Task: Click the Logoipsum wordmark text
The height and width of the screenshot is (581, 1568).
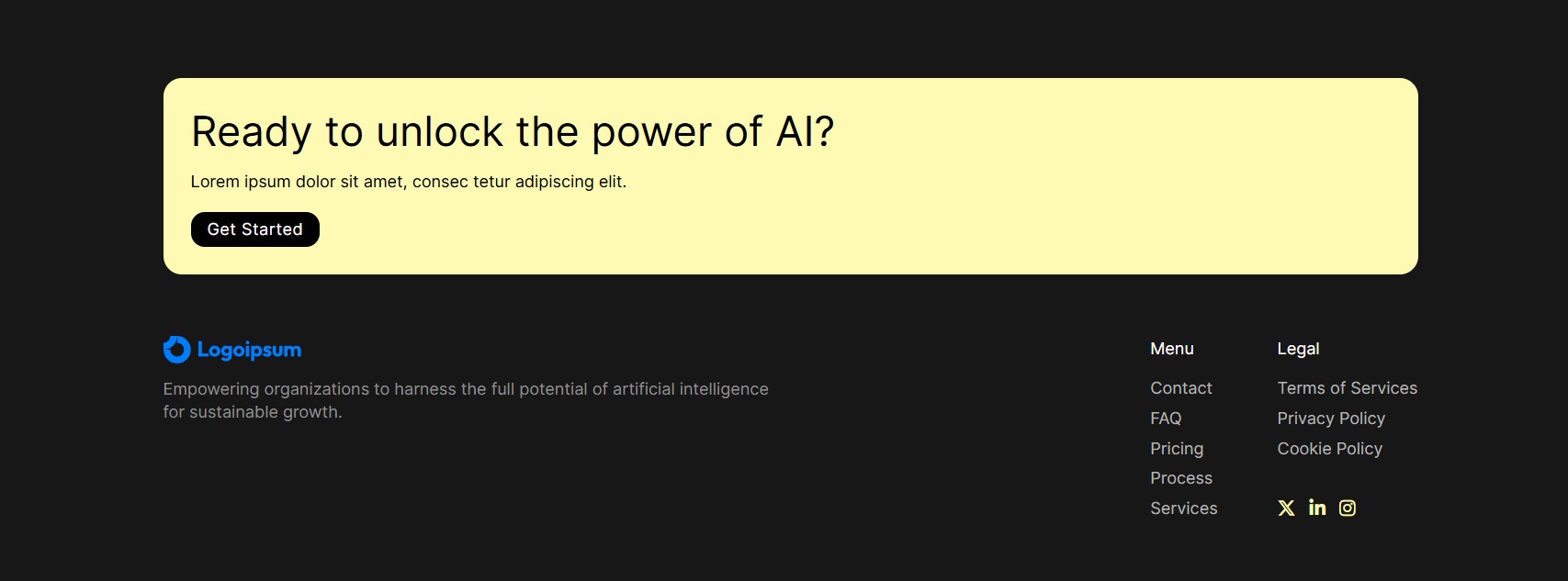Action: [x=249, y=350]
